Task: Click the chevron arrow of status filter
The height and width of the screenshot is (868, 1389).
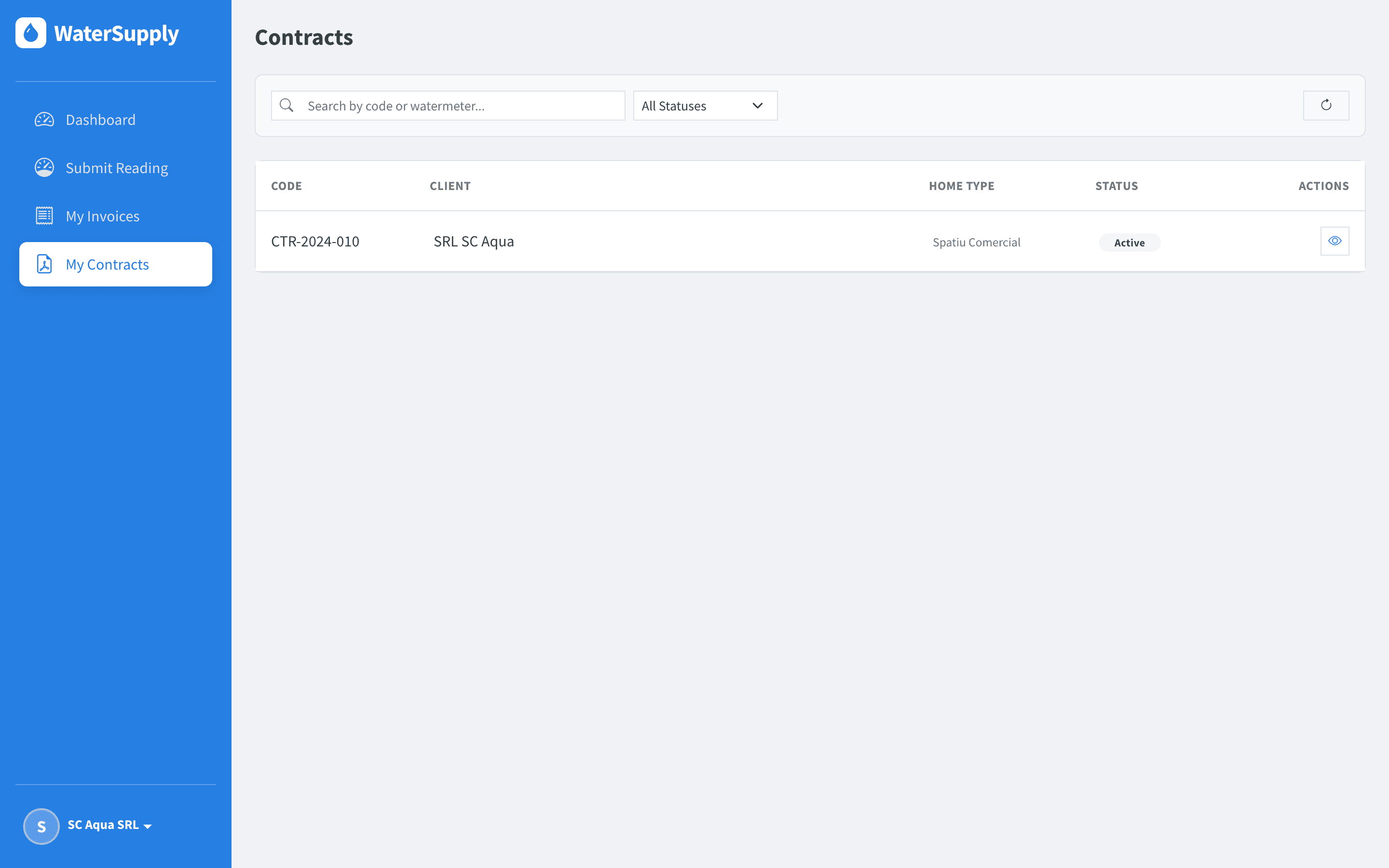Action: [758, 106]
